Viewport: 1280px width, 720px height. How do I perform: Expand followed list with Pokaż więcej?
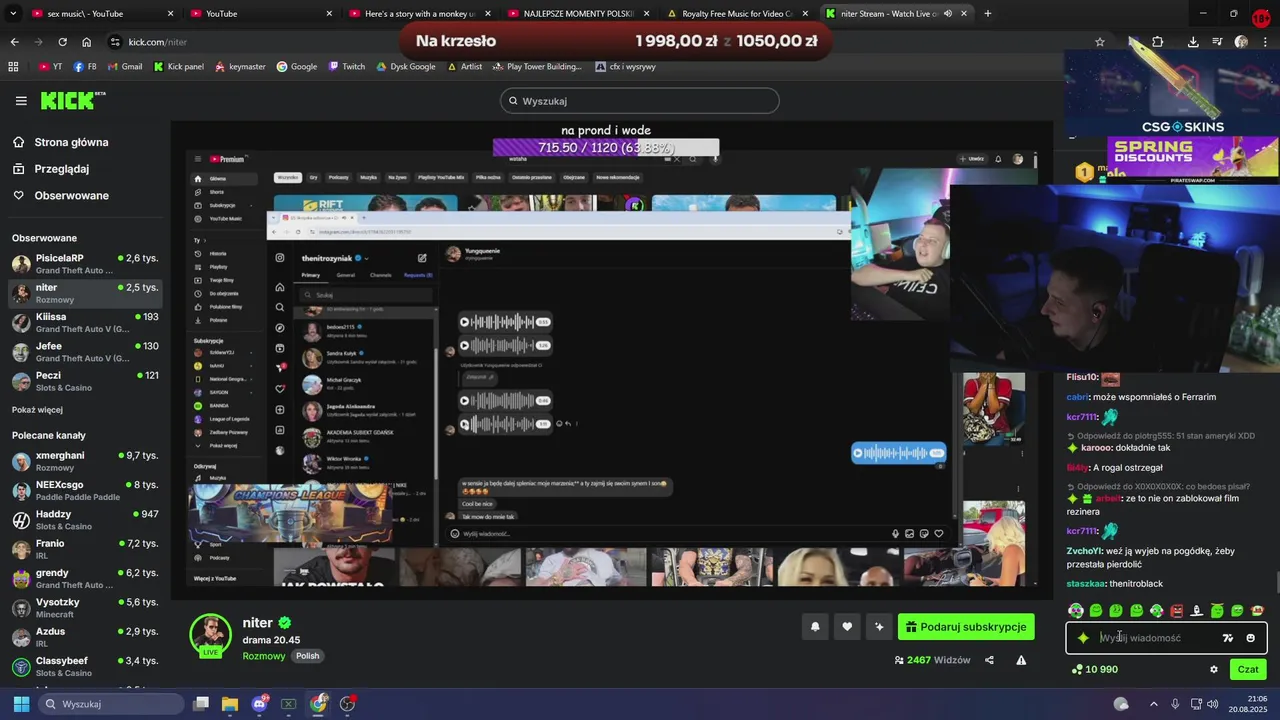[37, 410]
